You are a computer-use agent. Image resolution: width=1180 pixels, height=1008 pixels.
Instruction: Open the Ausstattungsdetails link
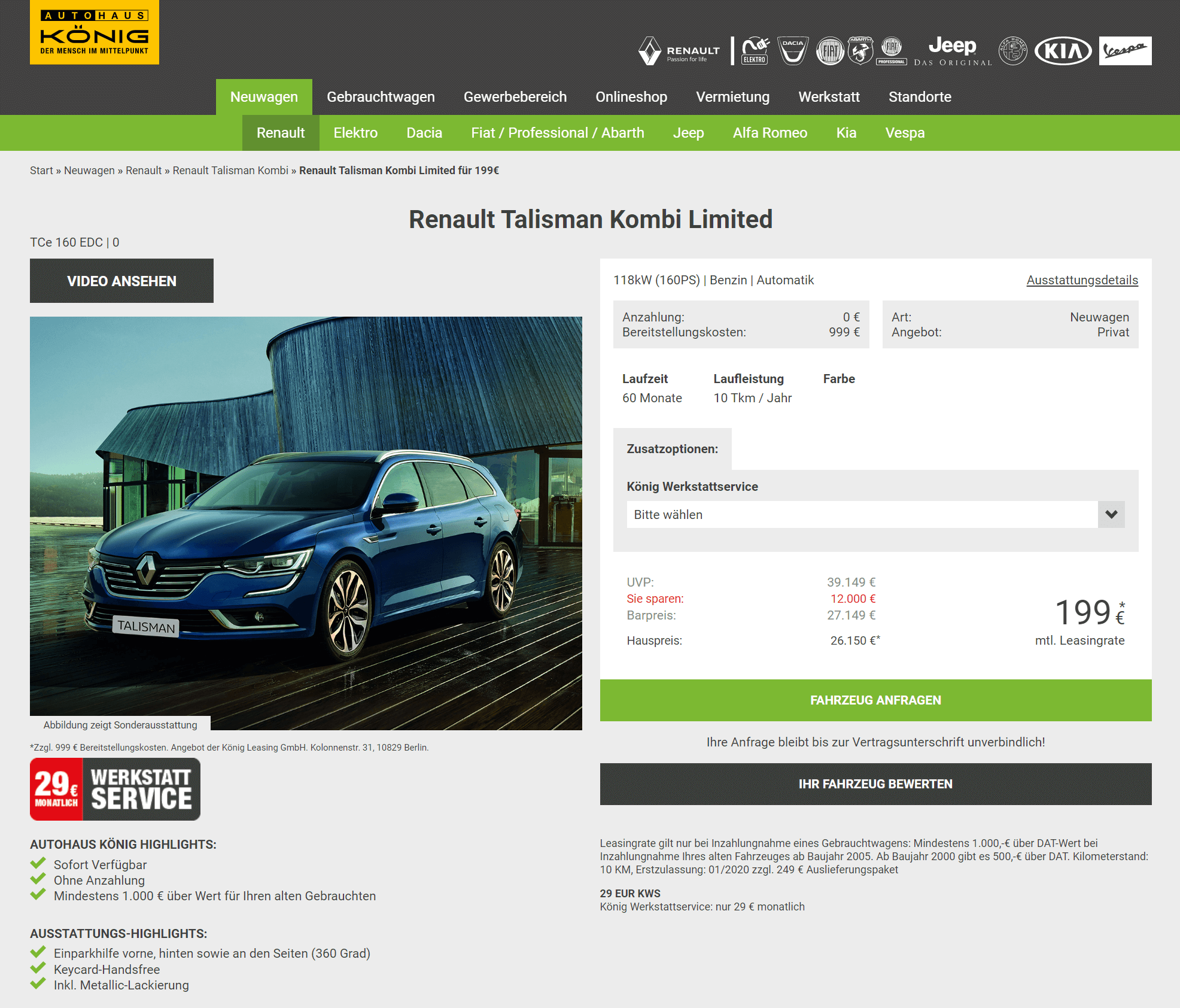point(1082,280)
